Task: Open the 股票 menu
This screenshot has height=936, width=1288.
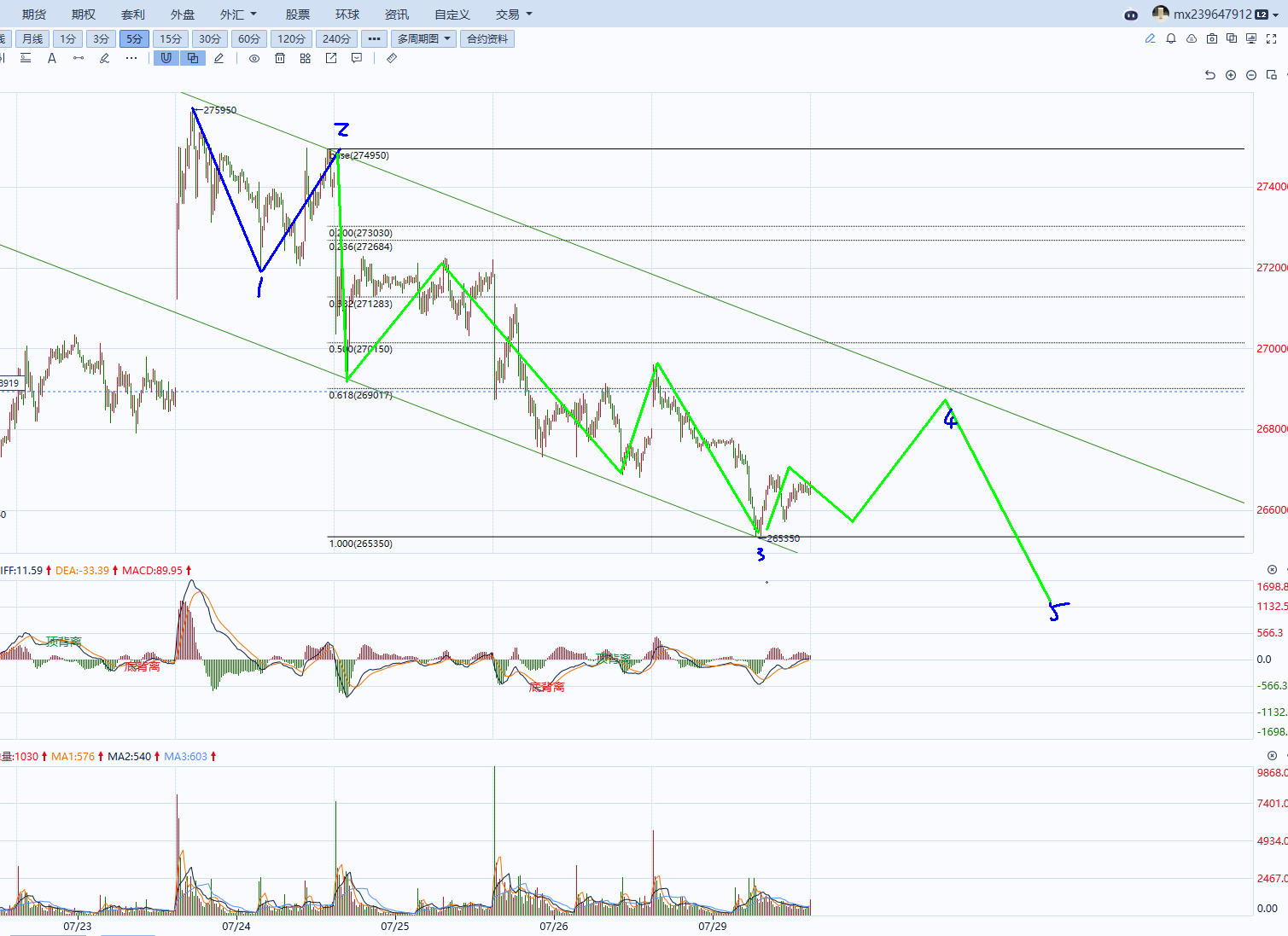Action: [x=298, y=15]
